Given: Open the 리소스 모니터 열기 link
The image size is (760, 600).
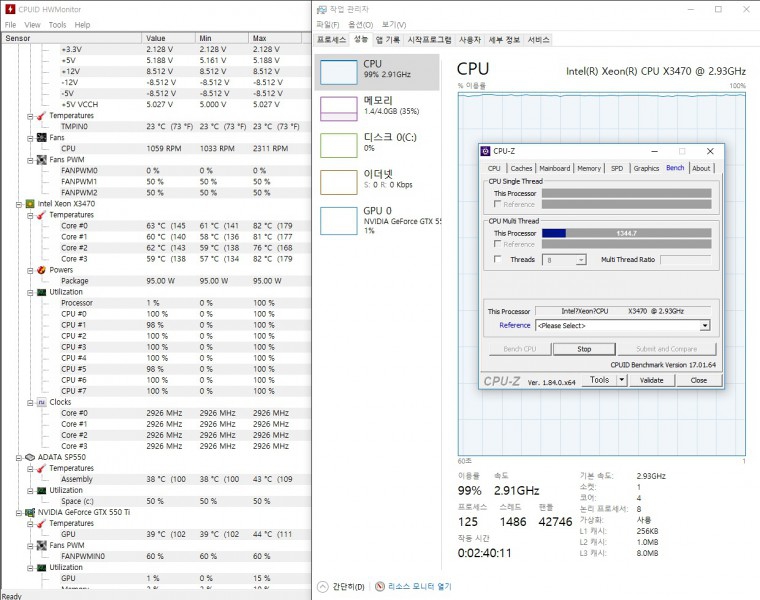Looking at the screenshot, I should point(420,586).
